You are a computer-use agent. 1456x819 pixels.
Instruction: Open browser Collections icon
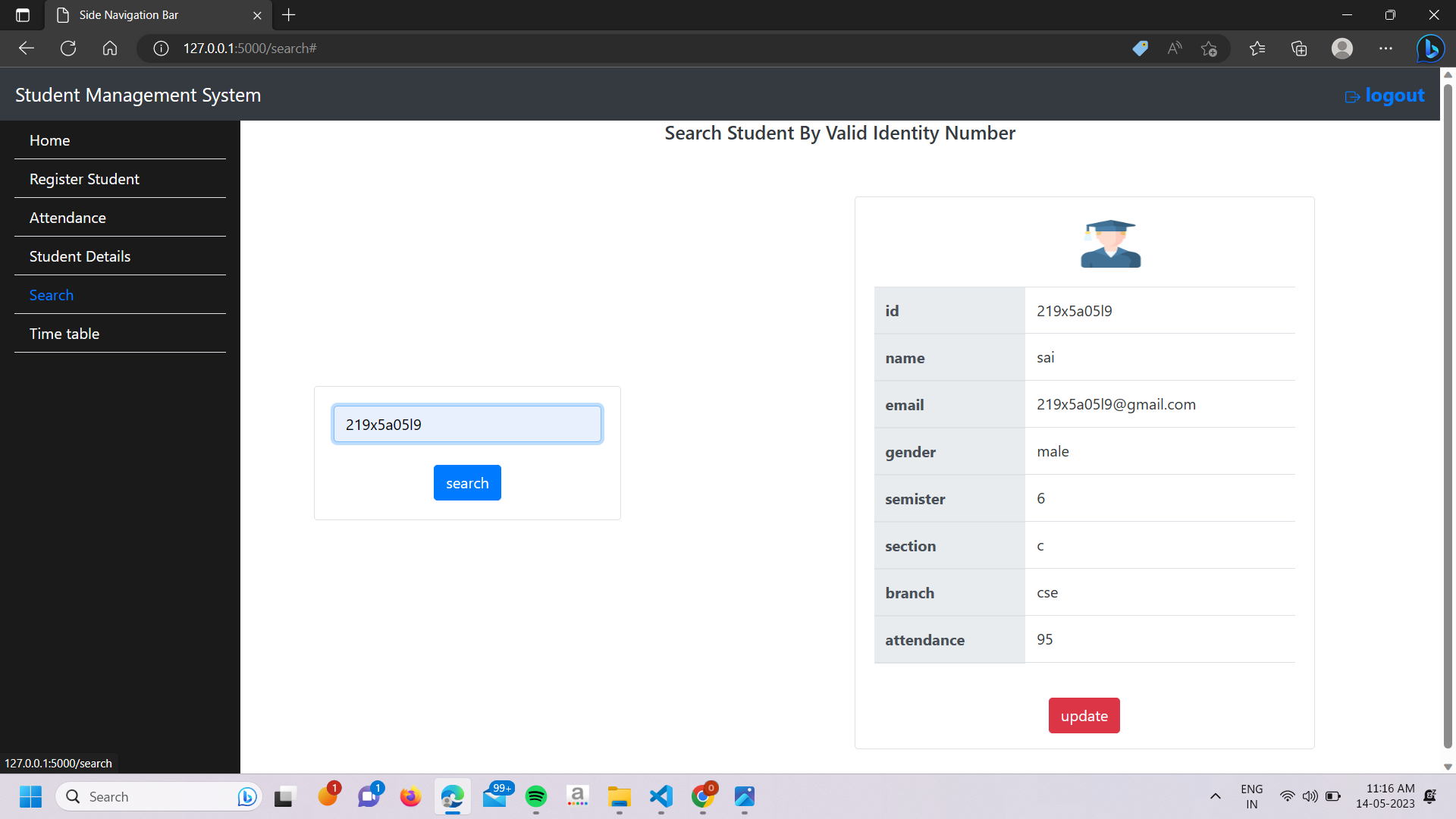pos(1298,48)
